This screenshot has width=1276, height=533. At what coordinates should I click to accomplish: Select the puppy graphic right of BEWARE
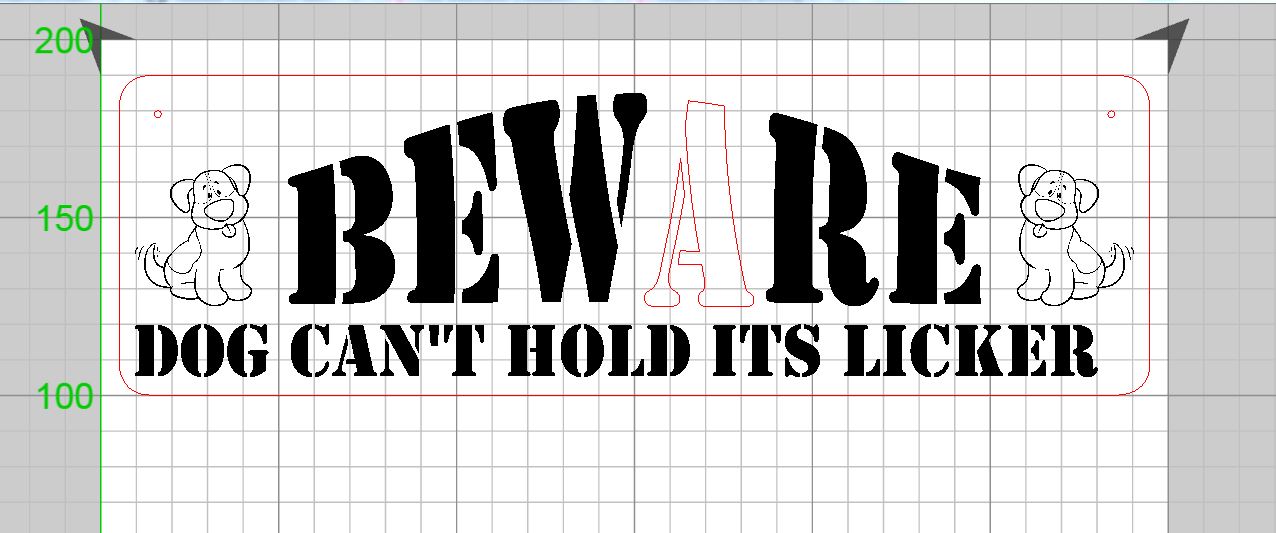pos(1075,235)
